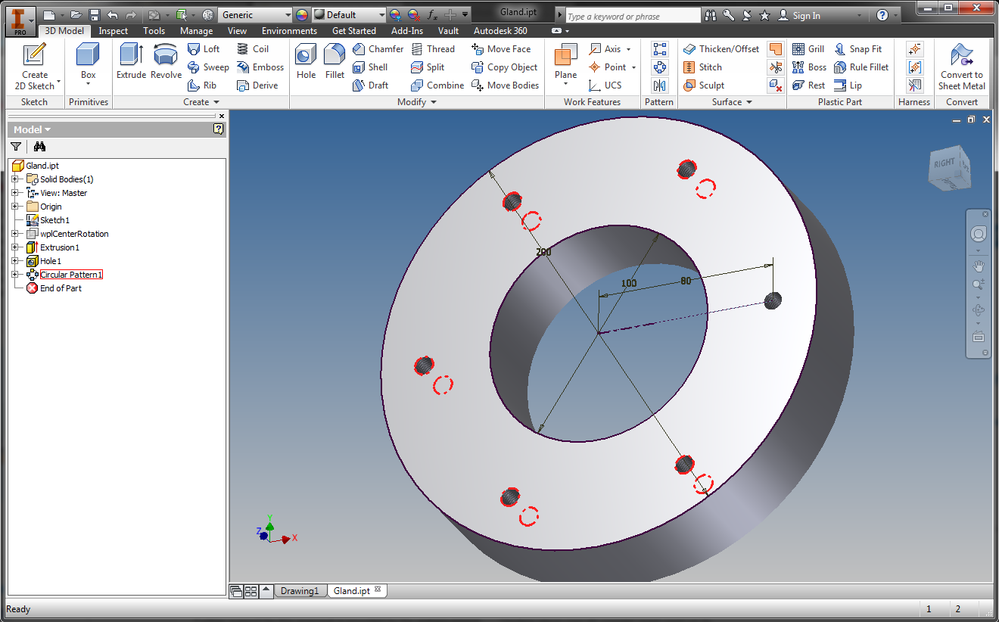Click the Split tool

point(428,67)
